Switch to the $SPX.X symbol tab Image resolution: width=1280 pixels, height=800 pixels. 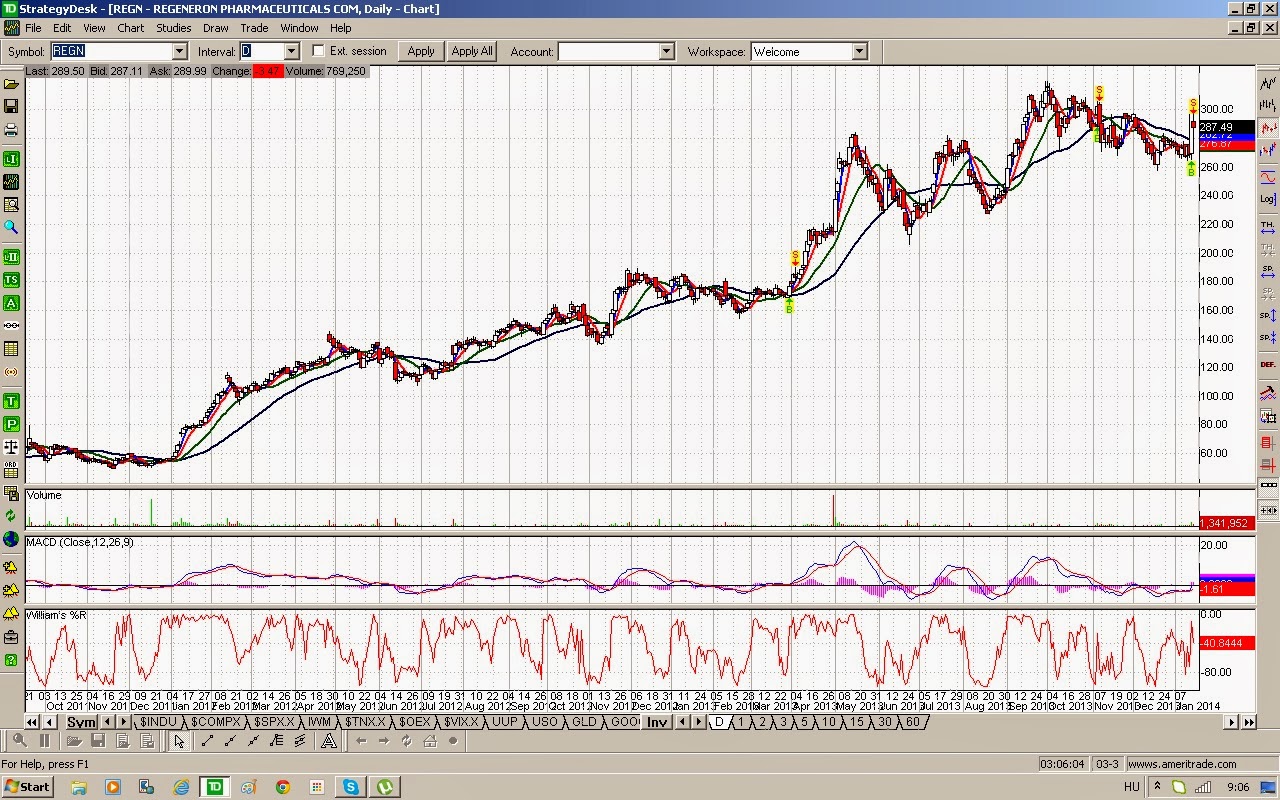pyautogui.click(x=274, y=721)
